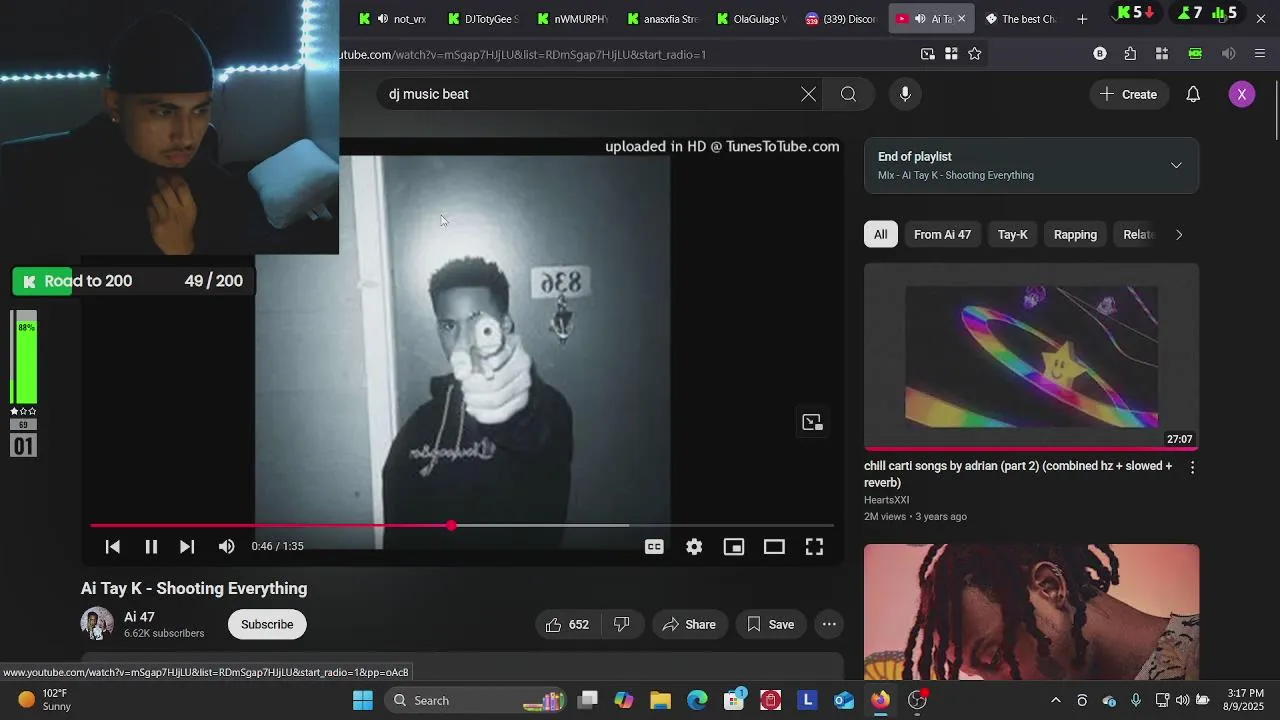Open a new browser tab
This screenshot has width=1280, height=720.
point(1082,18)
